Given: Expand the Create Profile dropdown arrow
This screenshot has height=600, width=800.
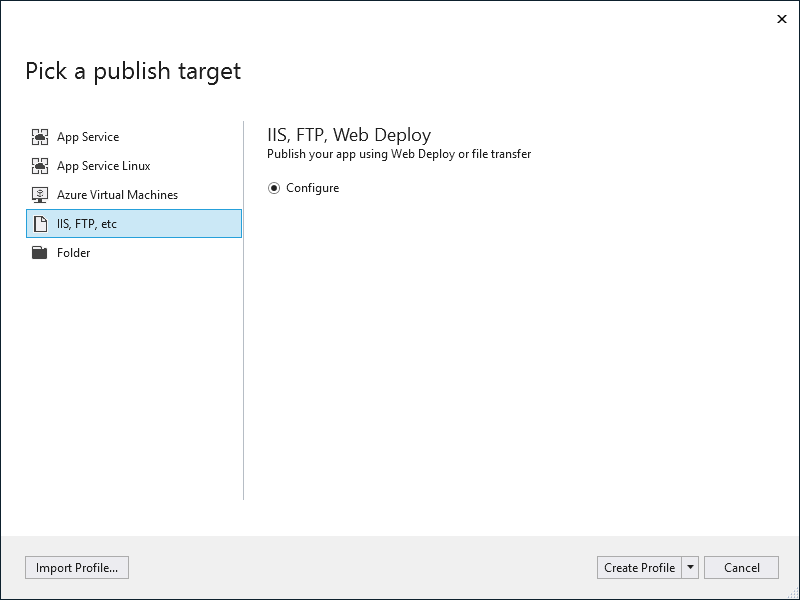Looking at the screenshot, I should (x=690, y=567).
